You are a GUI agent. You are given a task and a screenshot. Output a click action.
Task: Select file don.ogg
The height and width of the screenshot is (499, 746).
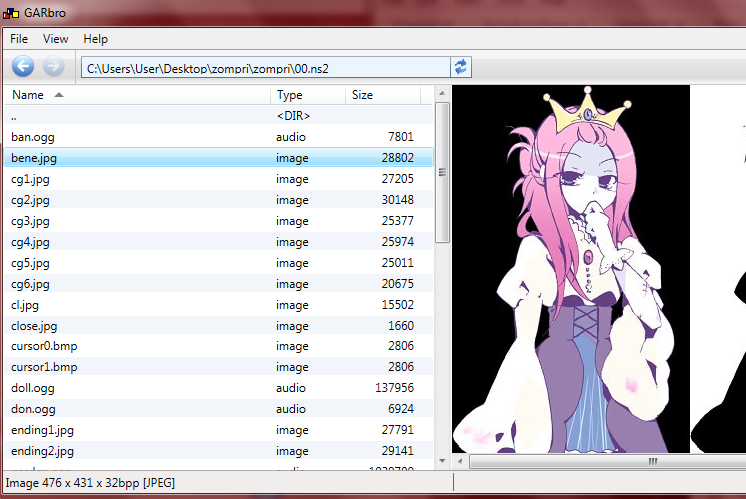coord(219,409)
